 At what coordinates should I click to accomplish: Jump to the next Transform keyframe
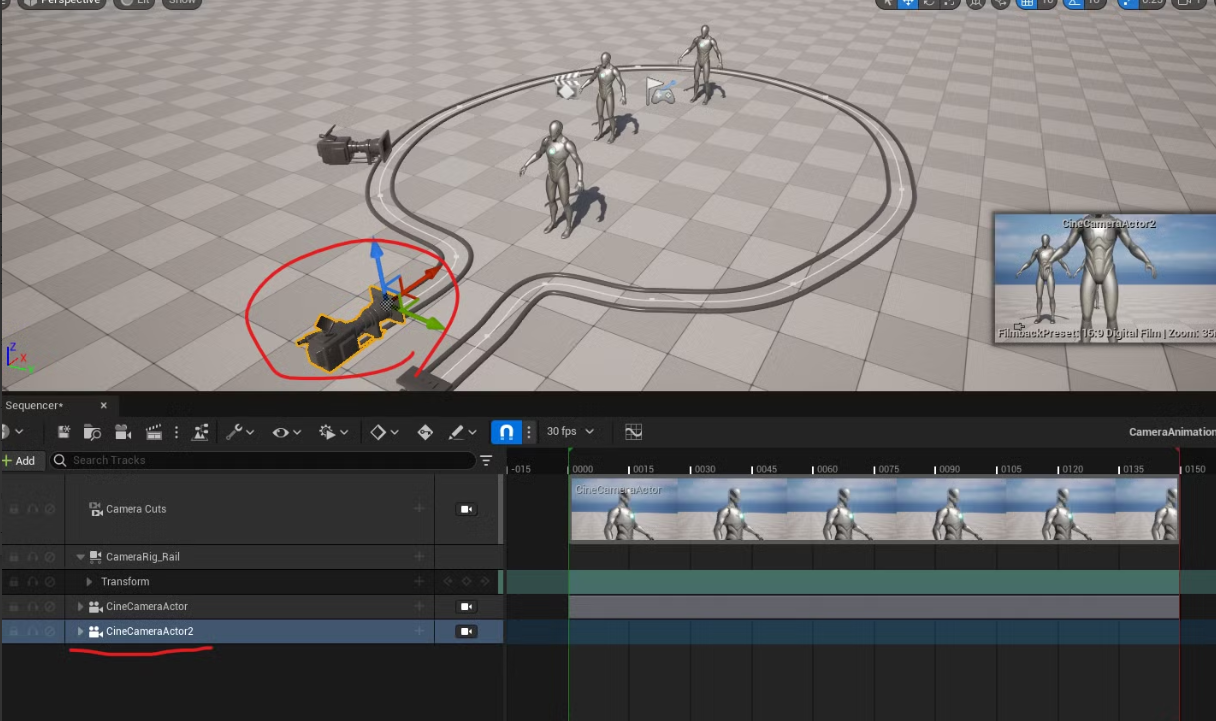(485, 582)
